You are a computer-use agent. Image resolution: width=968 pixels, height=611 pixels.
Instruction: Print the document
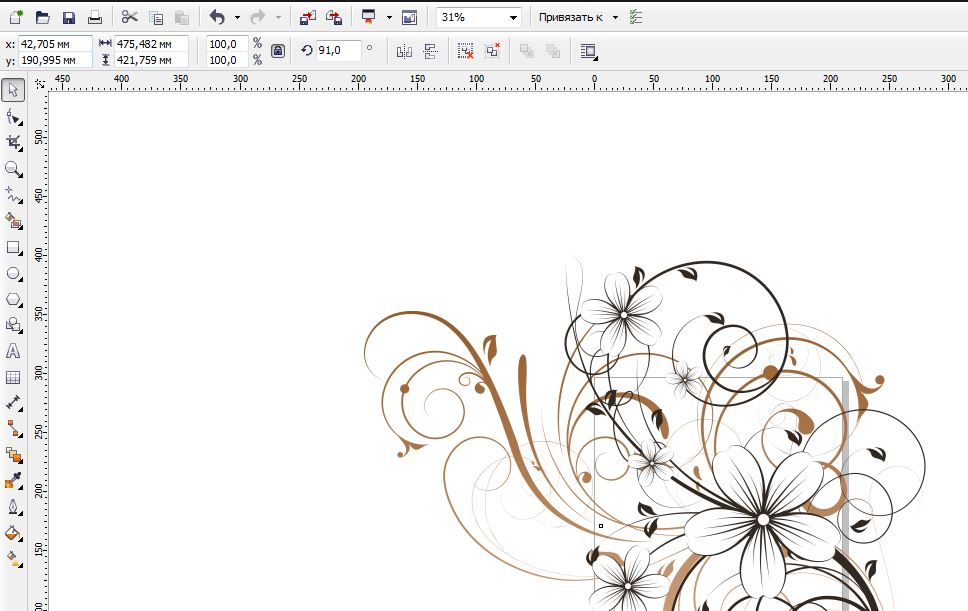95,17
